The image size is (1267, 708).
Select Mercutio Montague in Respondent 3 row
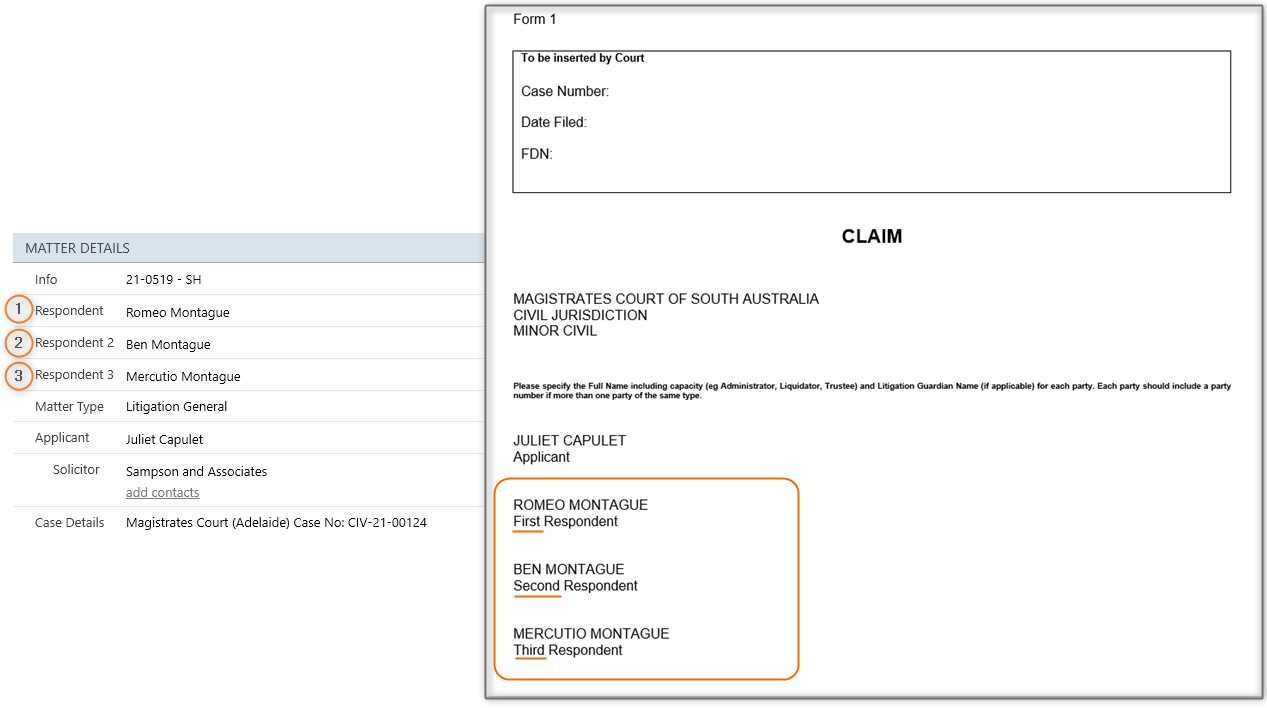coord(183,377)
